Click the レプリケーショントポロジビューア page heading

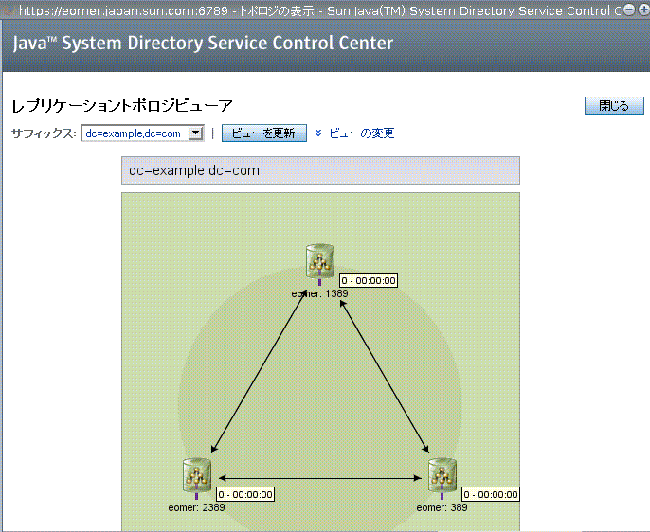122,106
